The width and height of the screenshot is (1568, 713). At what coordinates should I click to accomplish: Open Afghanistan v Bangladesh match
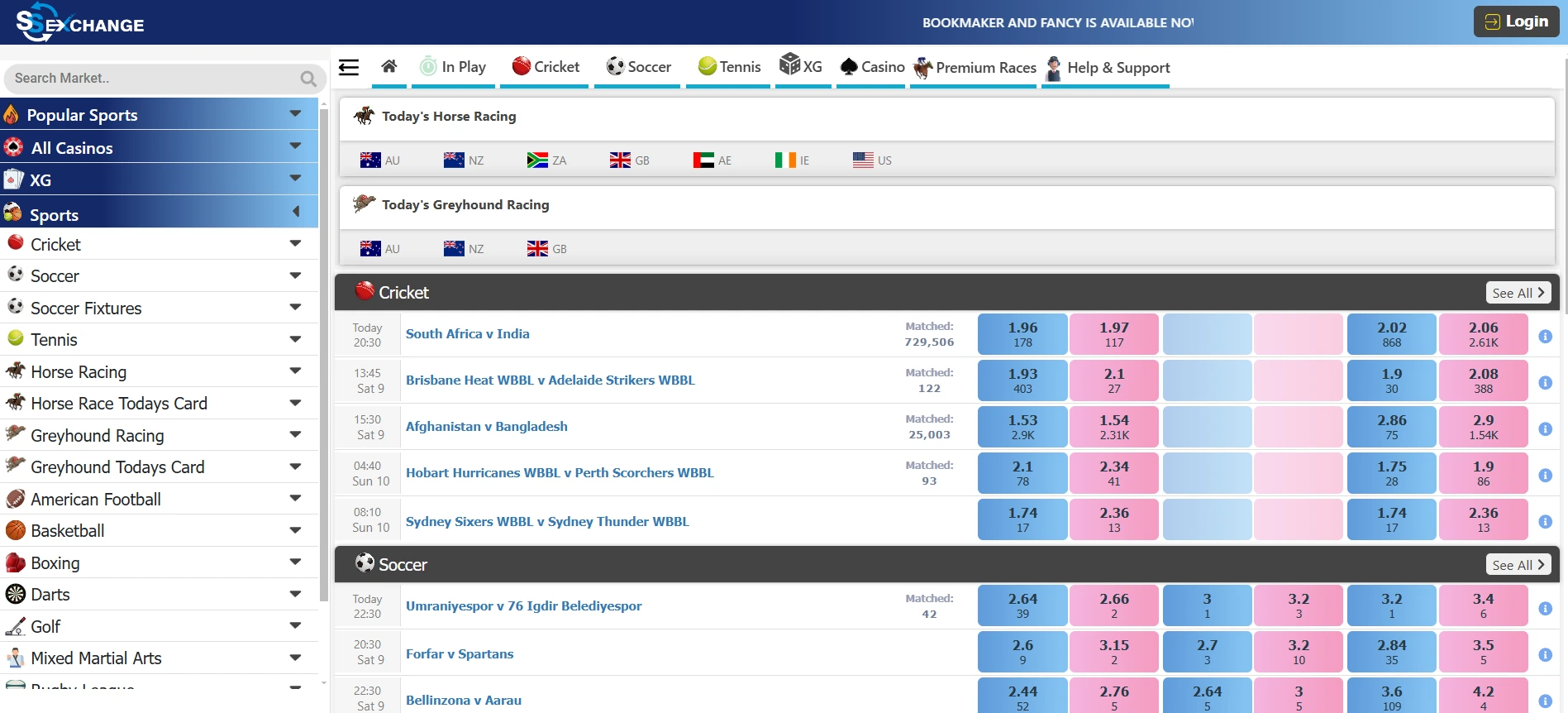[486, 427]
